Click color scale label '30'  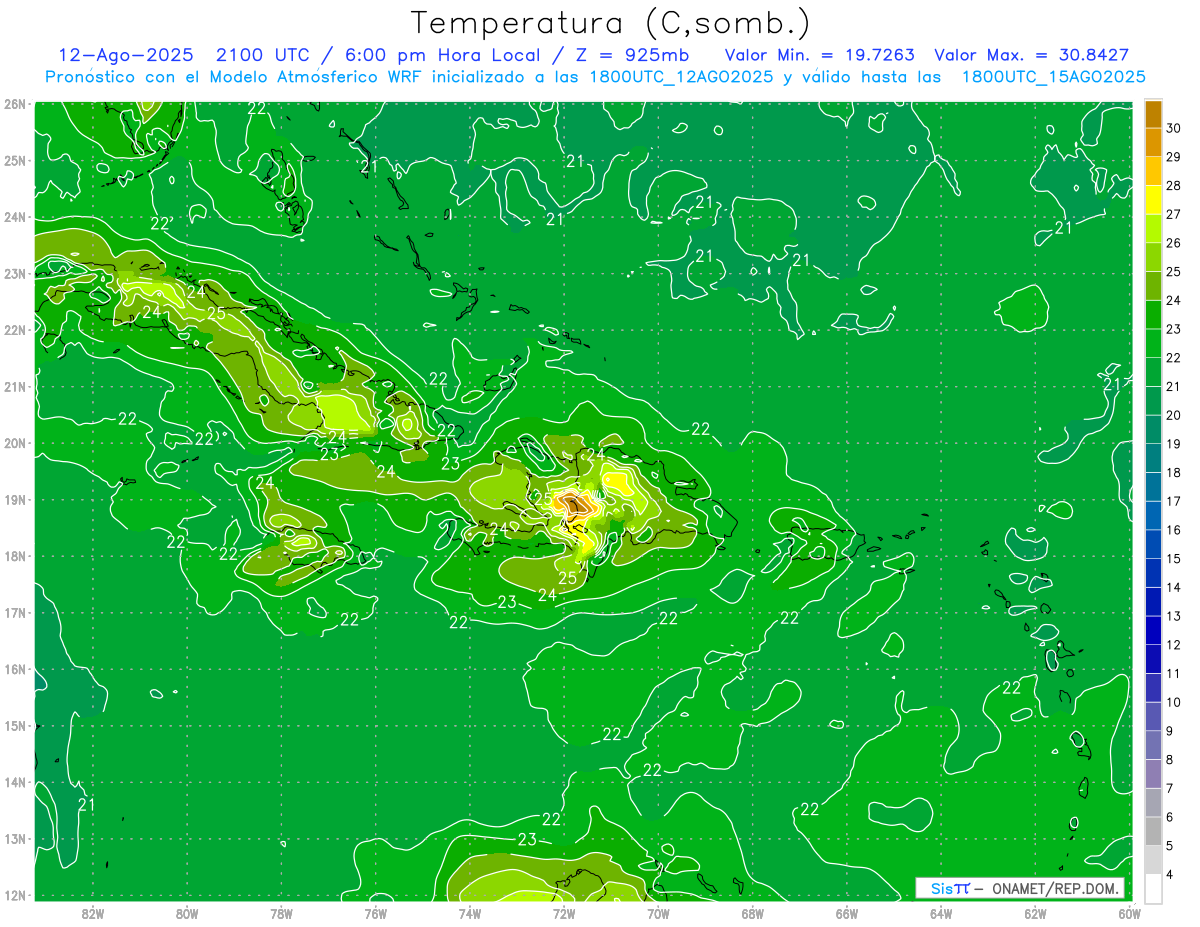[1173, 128]
